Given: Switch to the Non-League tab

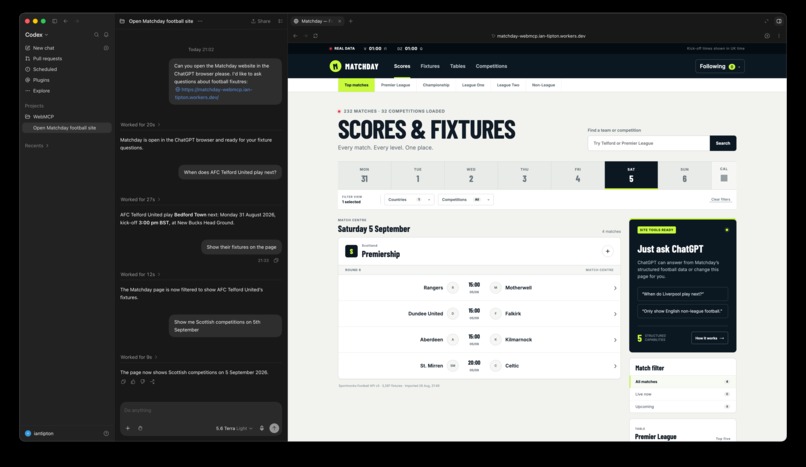Looking at the screenshot, I should pos(543,85).
